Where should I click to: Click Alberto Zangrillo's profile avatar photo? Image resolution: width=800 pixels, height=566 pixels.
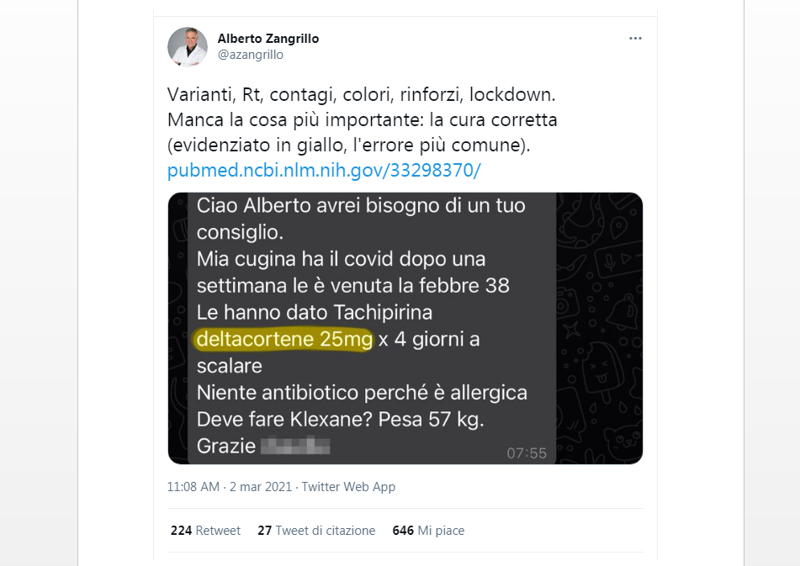pyautogui.click(x=187, y=47)
